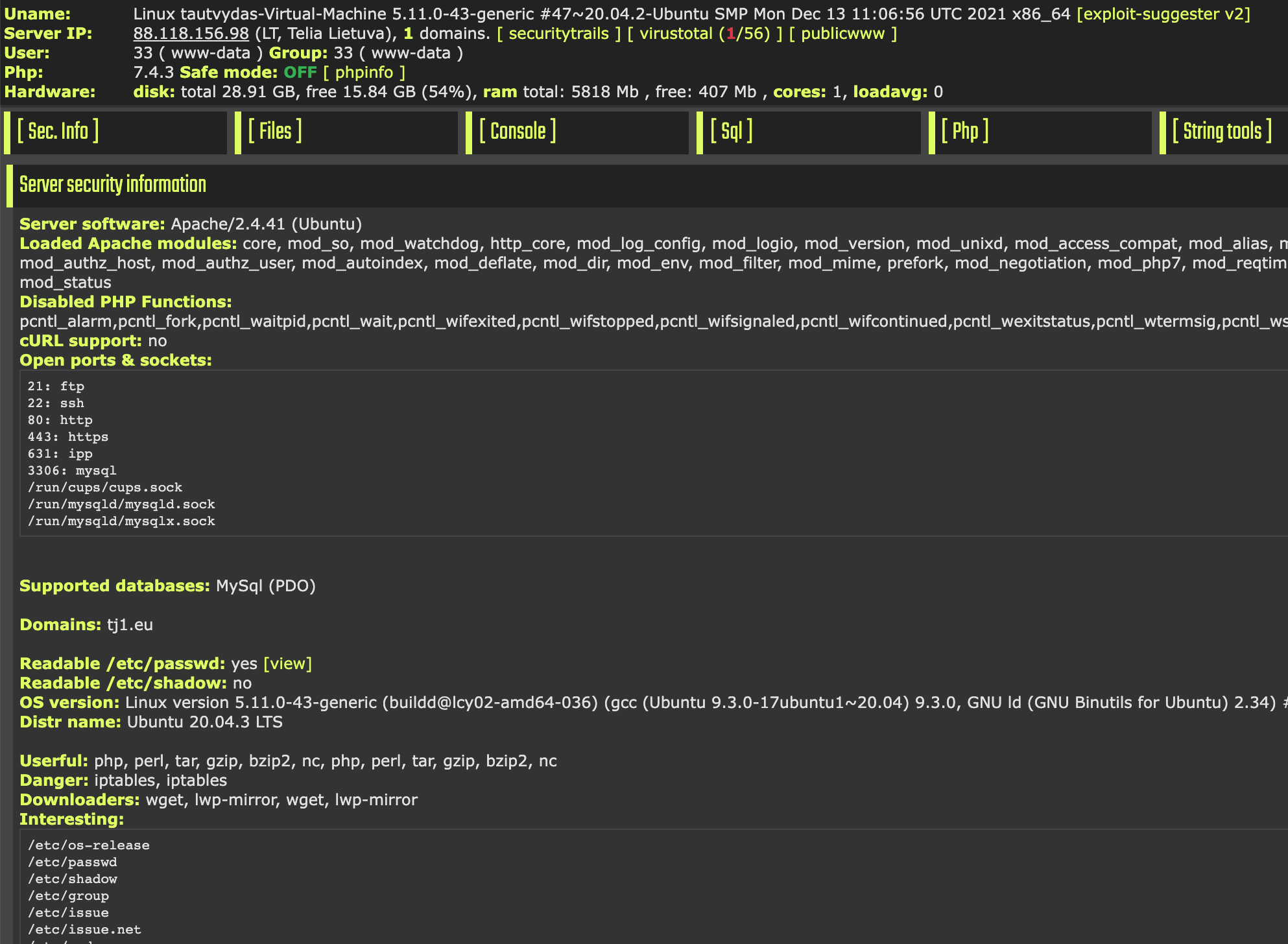Click the publicwww link

pyautogui.click(x=842, y=34)
